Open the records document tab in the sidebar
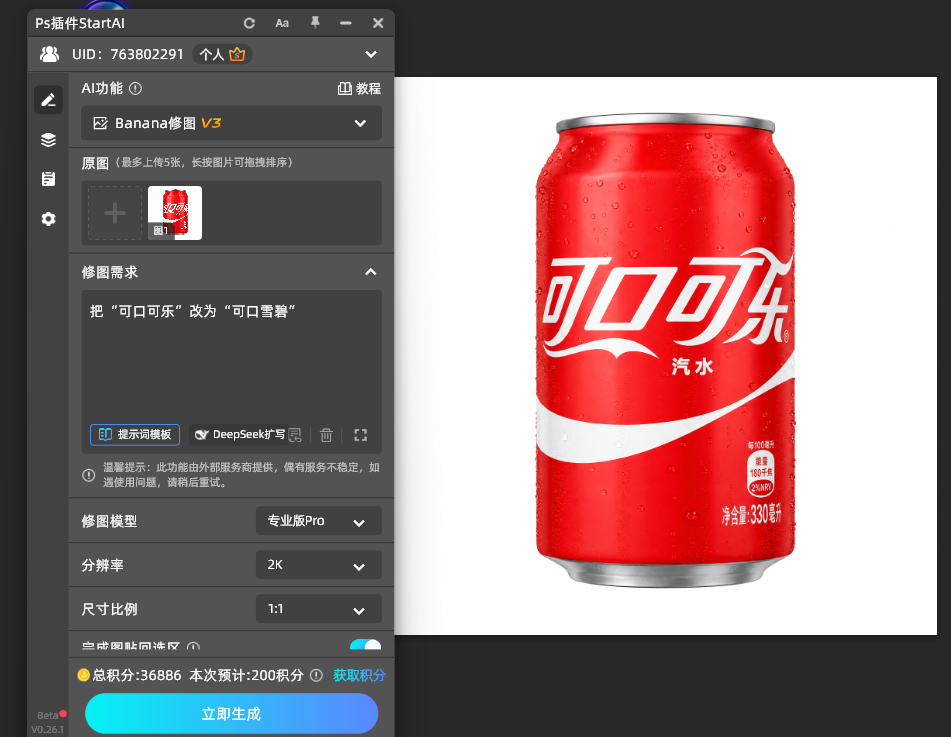The height and width of the screenshot is (737, 951). (49, 179)
